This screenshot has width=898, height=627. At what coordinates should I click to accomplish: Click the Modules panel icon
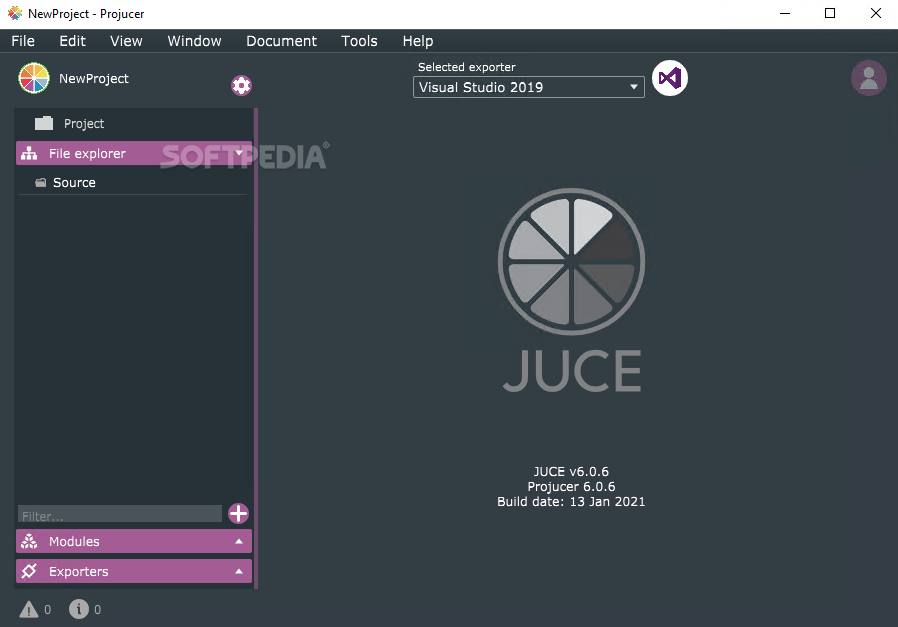(29, 541)
